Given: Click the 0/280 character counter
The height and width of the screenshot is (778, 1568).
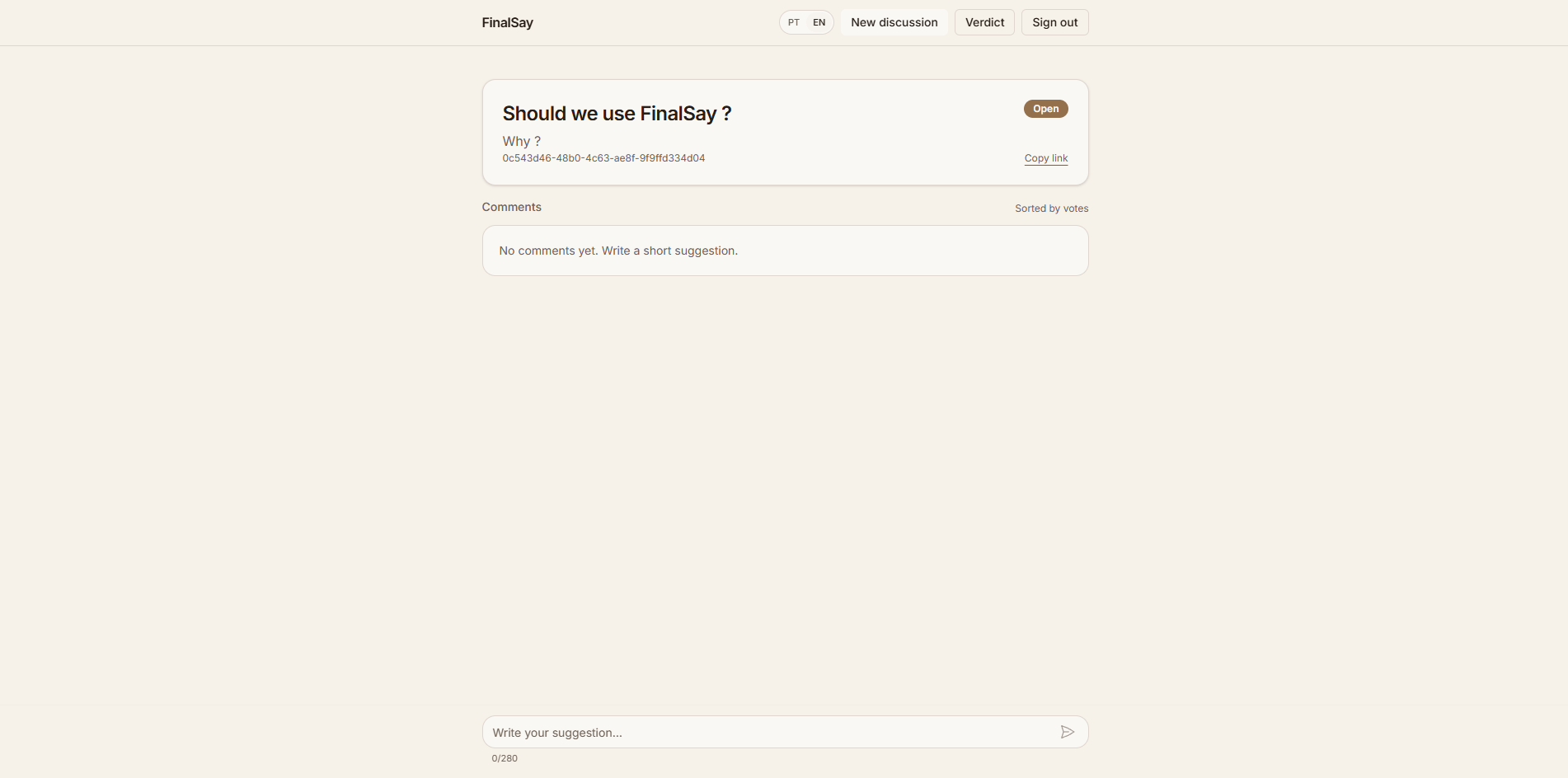Looking at the screenshot, I should [x=505, y=757].
